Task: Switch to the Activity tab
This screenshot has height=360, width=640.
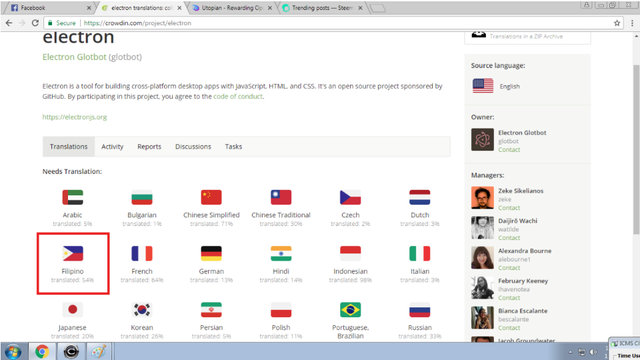Action: [112, 147]
